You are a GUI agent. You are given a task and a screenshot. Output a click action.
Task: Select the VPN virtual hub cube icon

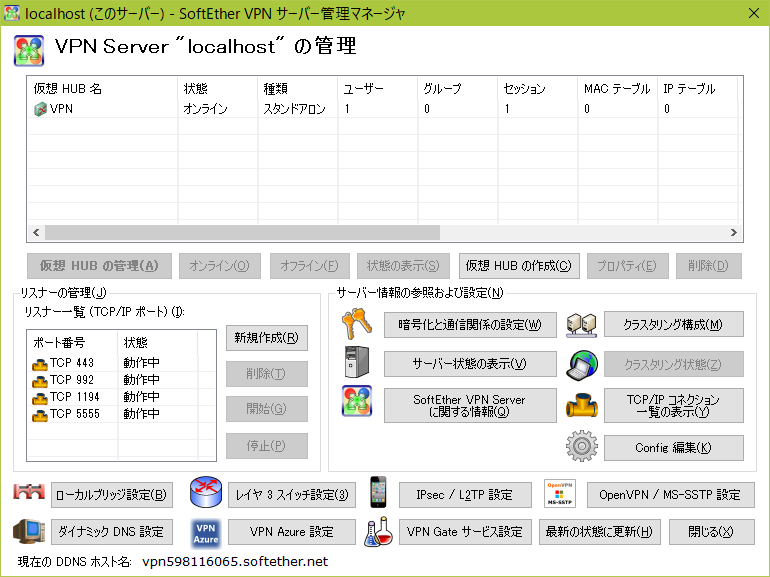[40, 109]
